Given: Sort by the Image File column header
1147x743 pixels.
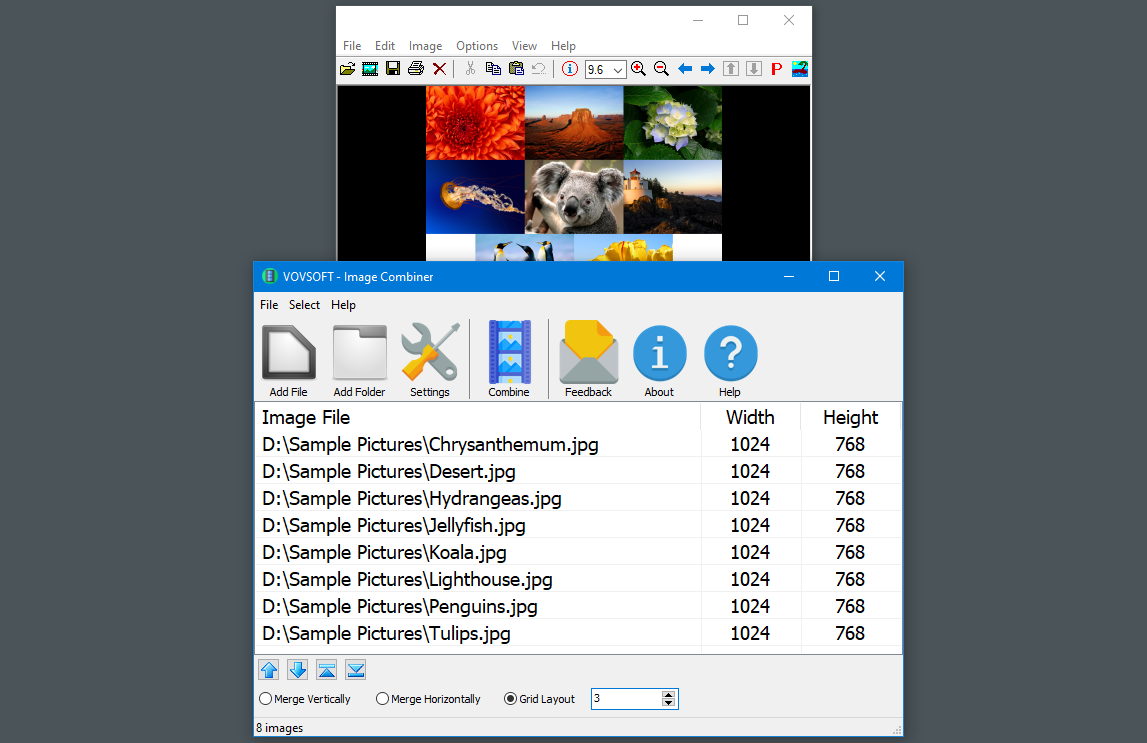Looking at the screenshot, I should (478, 417).
